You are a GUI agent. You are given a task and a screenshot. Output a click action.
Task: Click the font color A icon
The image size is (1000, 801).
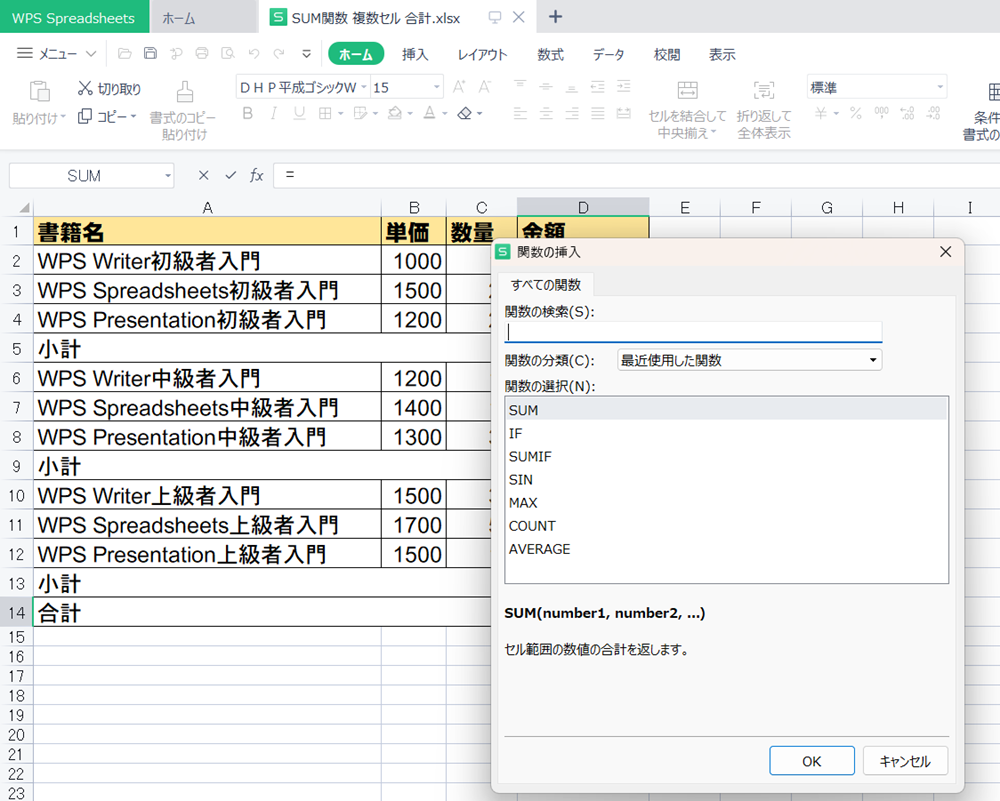[430, 114]
